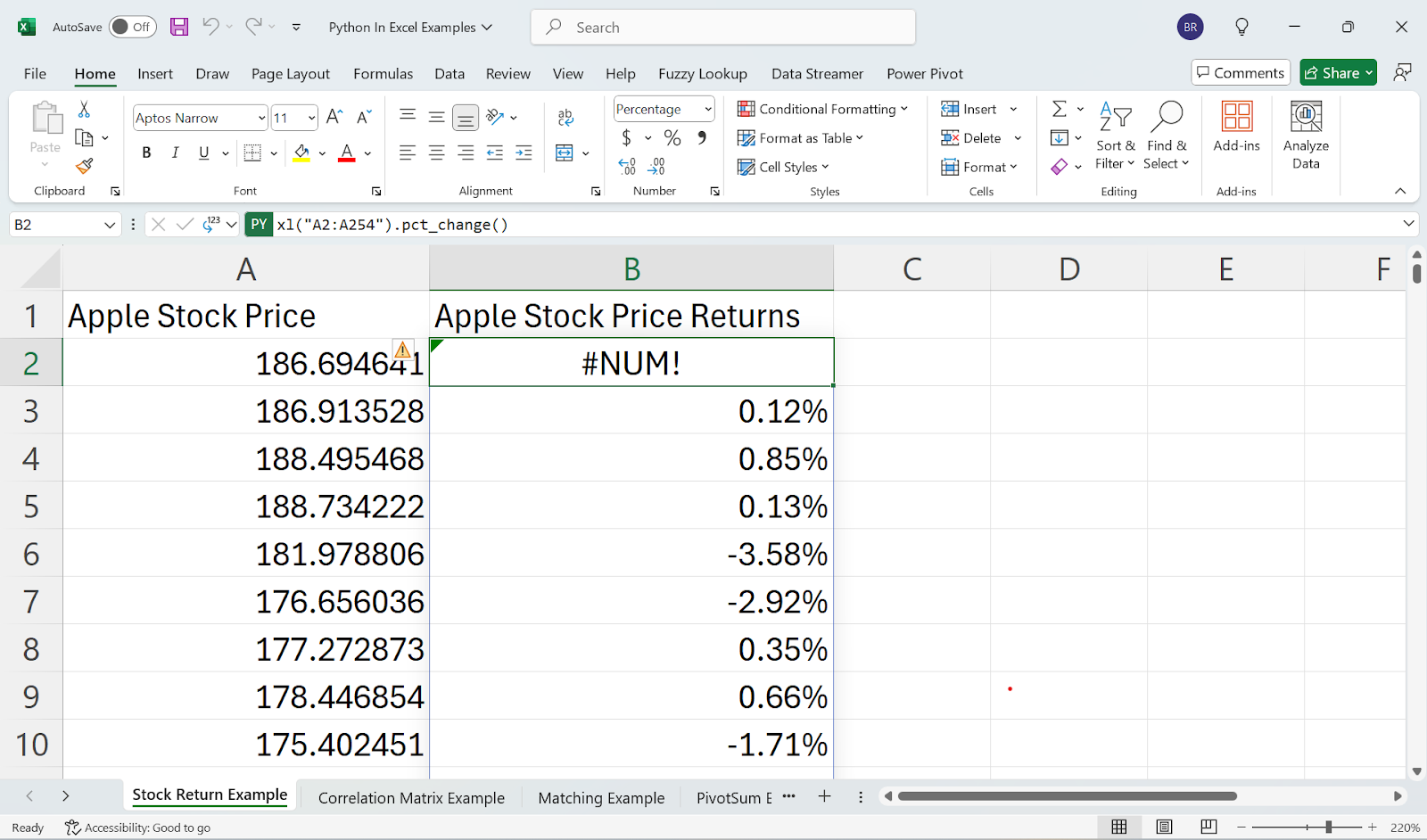Click the Wrap Text icon

click(x=565, y=117)
